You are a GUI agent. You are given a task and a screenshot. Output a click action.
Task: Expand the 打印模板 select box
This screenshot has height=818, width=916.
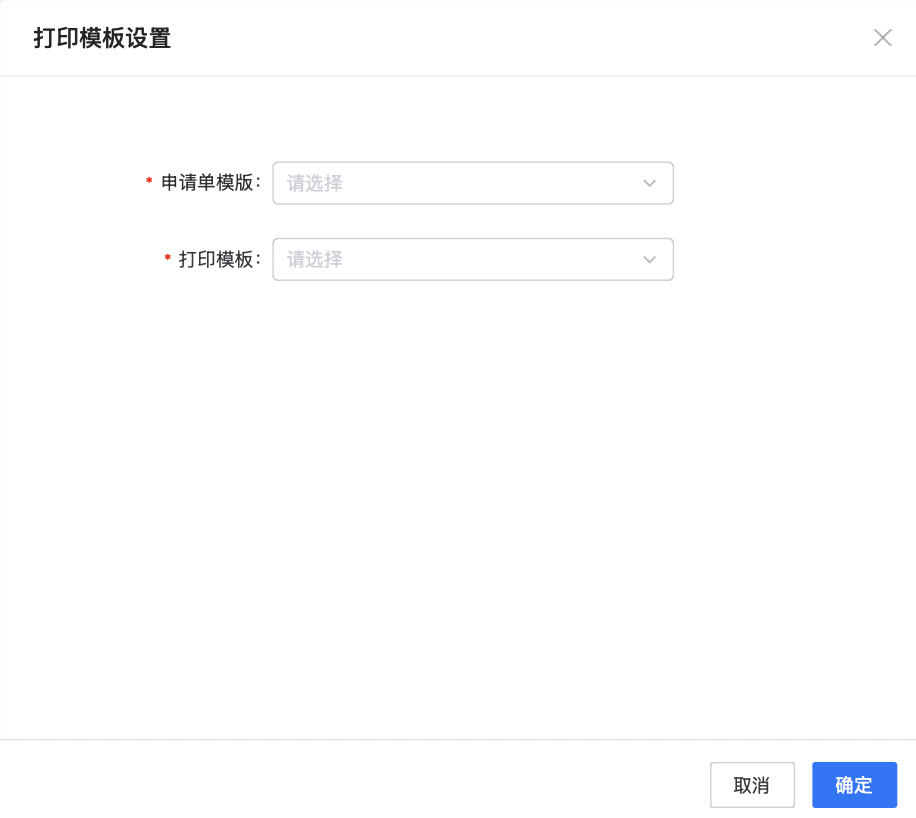[472, 259]
